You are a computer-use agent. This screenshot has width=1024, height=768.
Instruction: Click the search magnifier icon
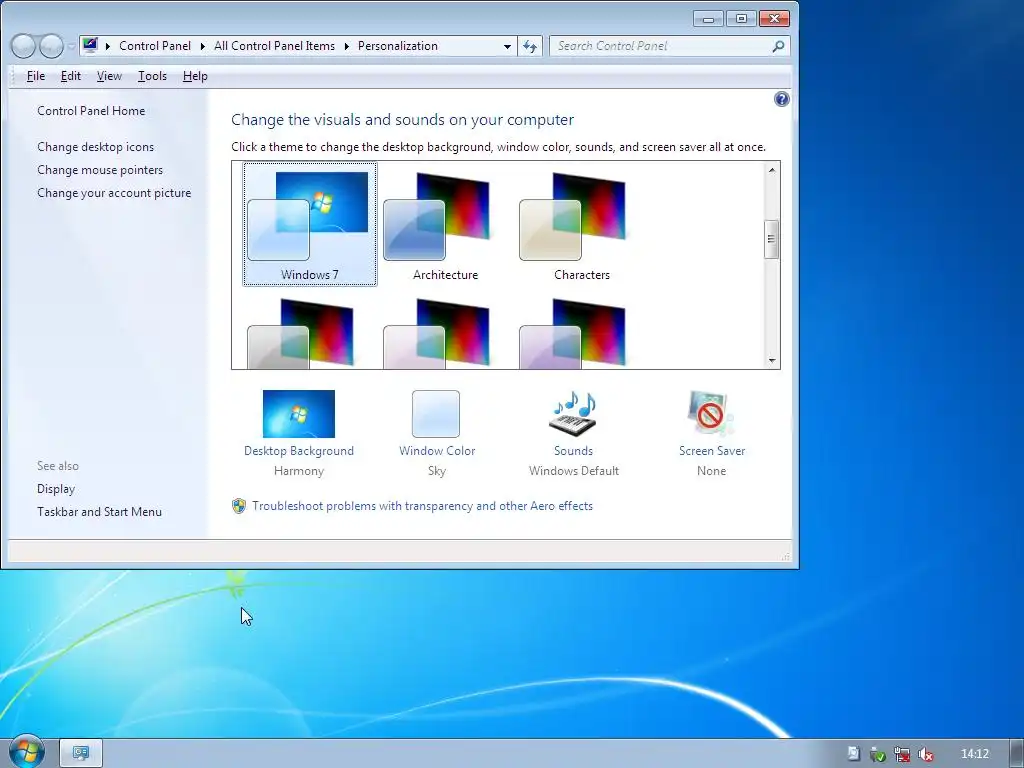coord(778,46)
